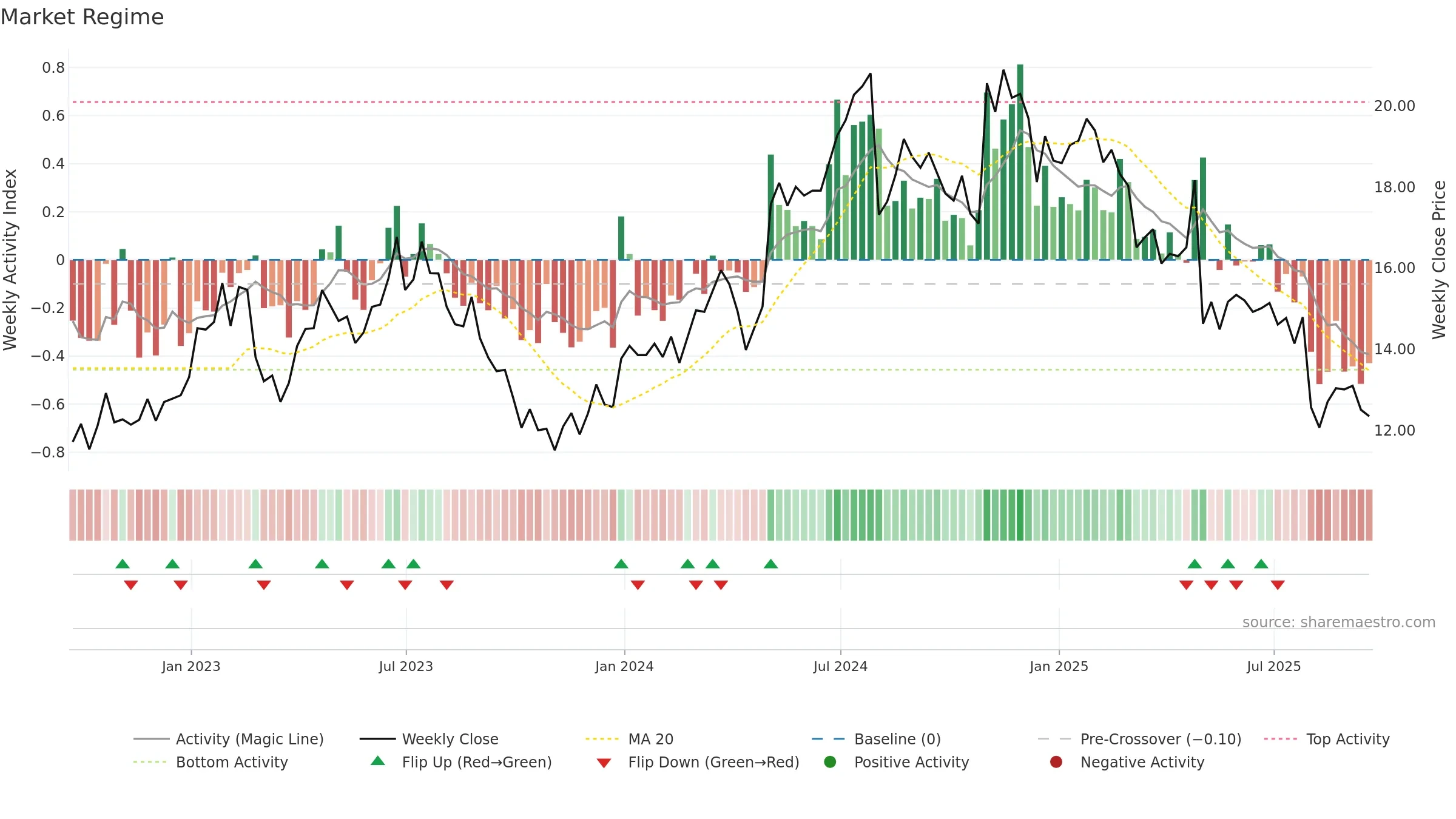Click the Weekly Close Price axis title

1439,260
